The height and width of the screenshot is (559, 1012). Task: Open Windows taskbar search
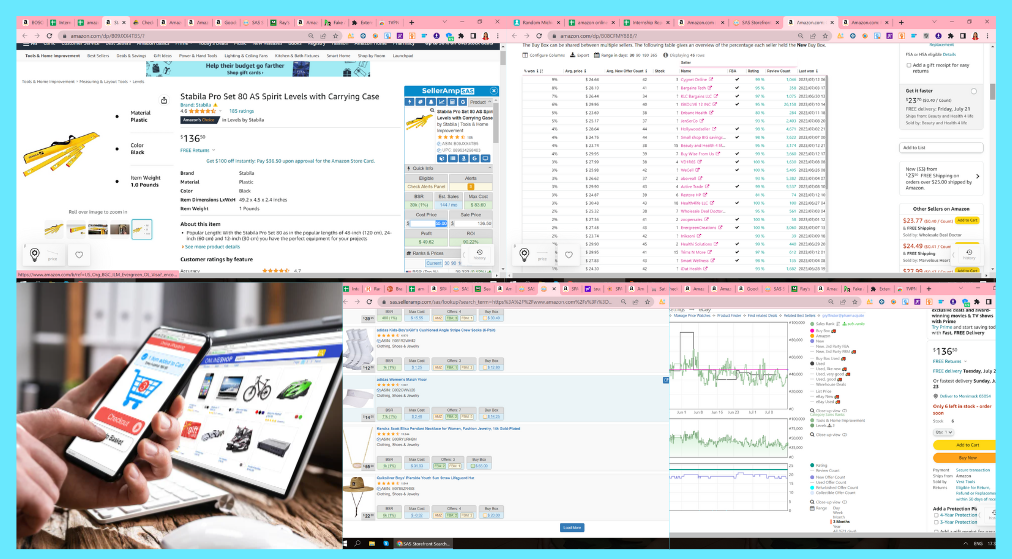pyautogui.click(x=358, y=544)
